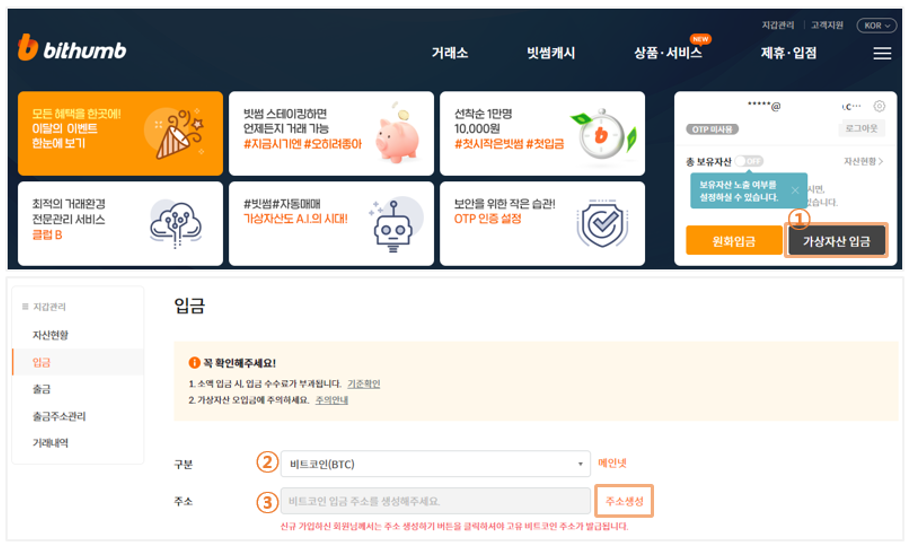
Task: Open the 상품·서비스 menu
Action: tap(668, 53)
